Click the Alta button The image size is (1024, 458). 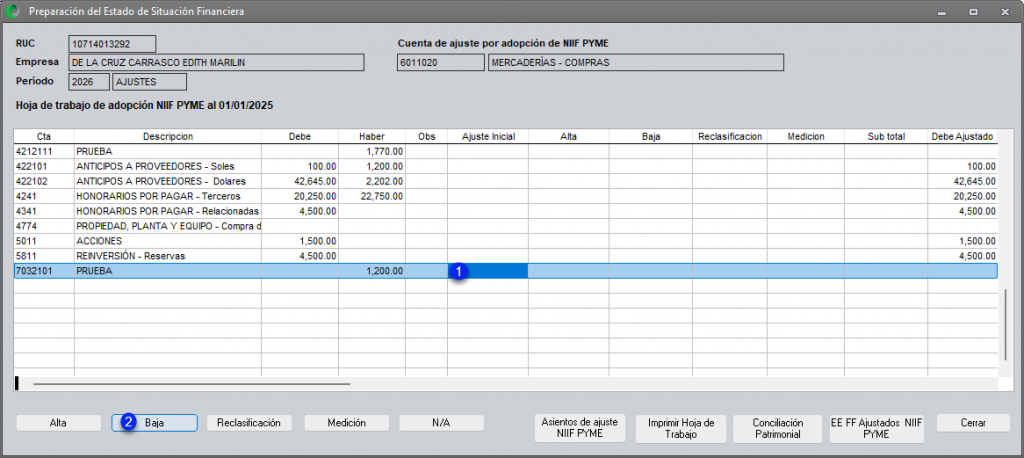pos(58,423)
